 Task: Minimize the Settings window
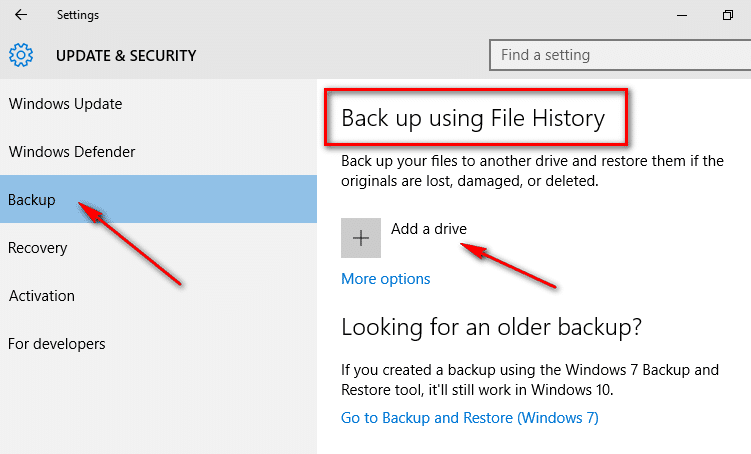[x=682, y=15]
